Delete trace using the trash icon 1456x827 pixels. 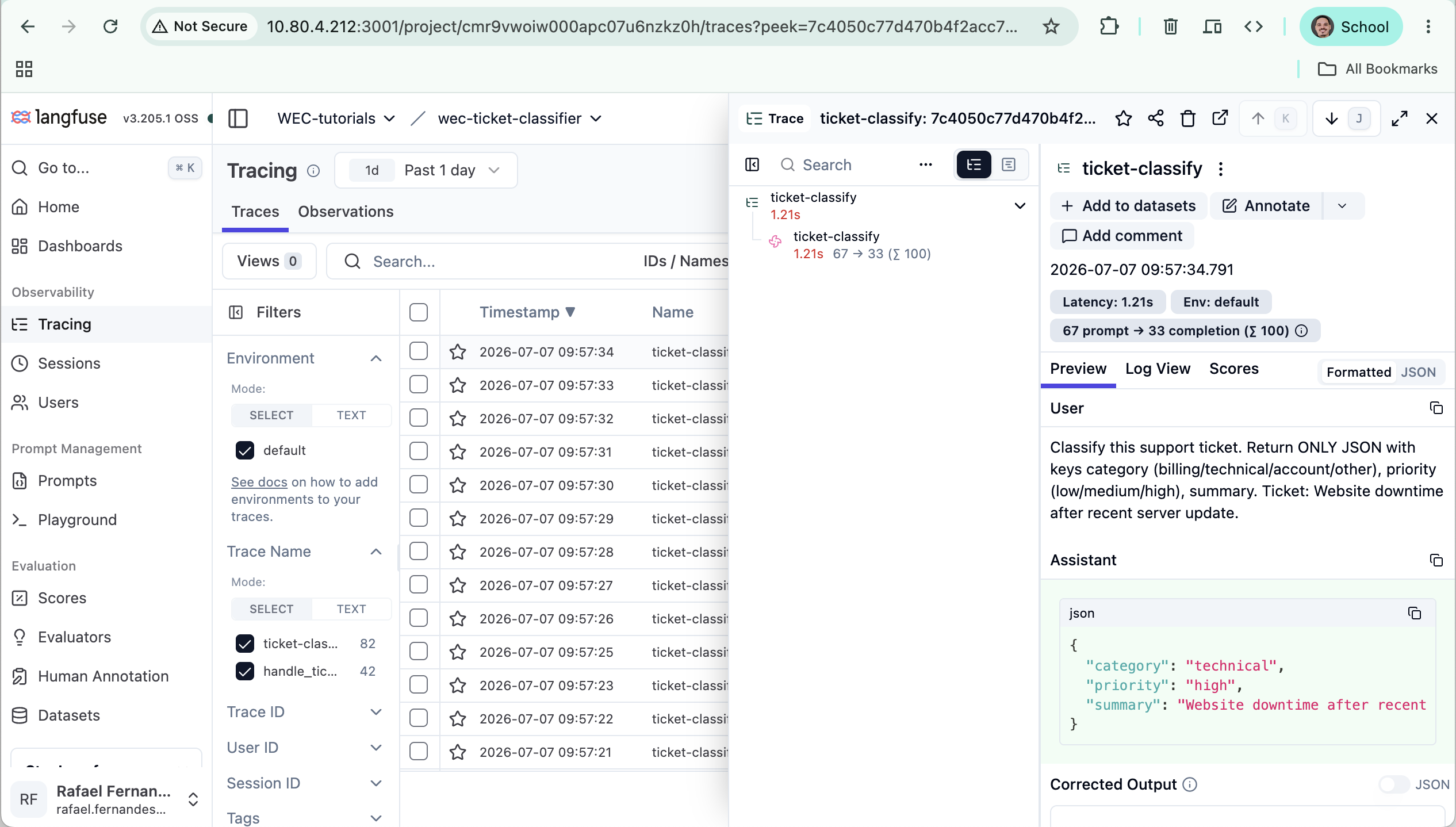click(x=1187, y=118)
